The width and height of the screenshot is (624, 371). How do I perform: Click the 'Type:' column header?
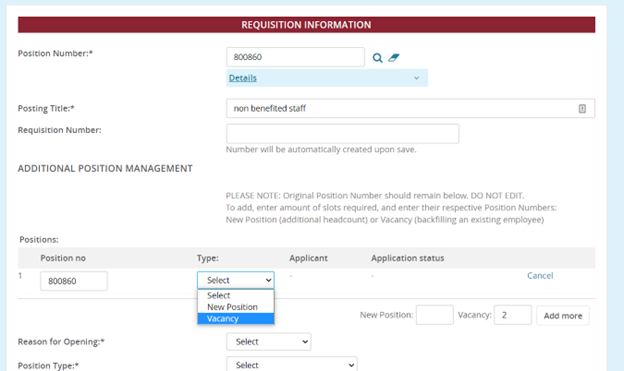(208, 258)
